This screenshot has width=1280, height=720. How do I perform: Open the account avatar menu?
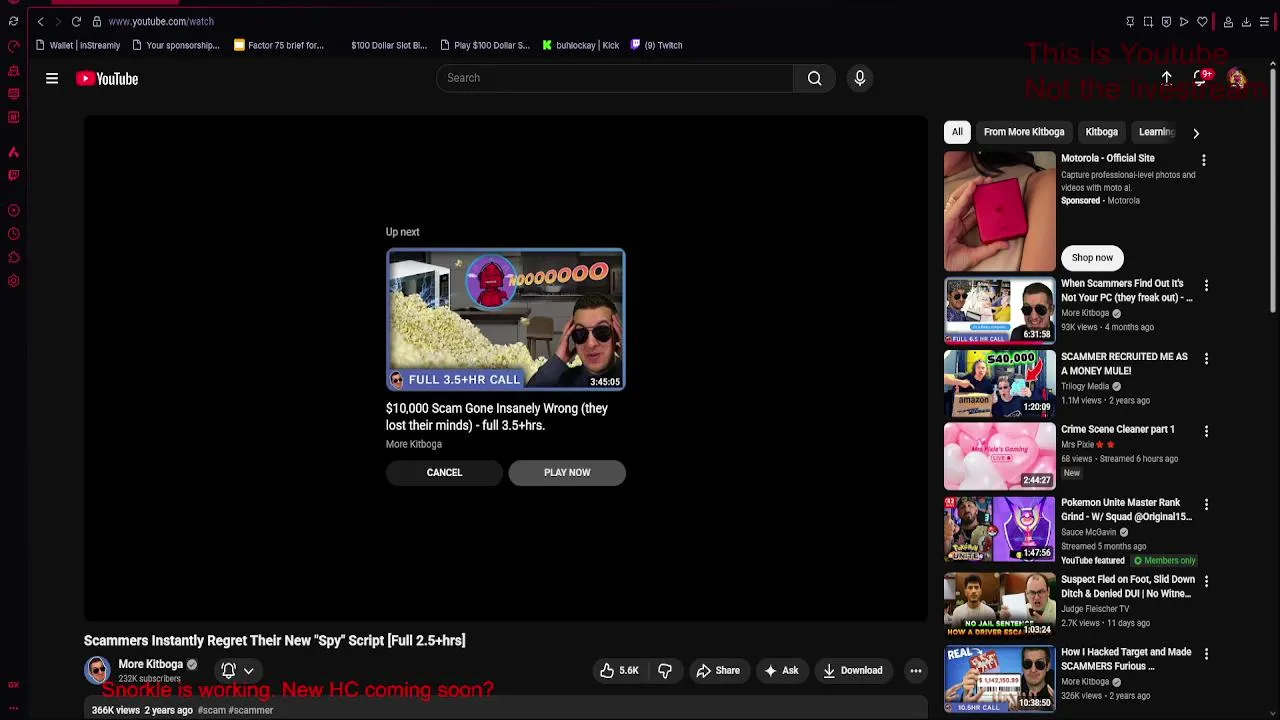pos(1237,78)
